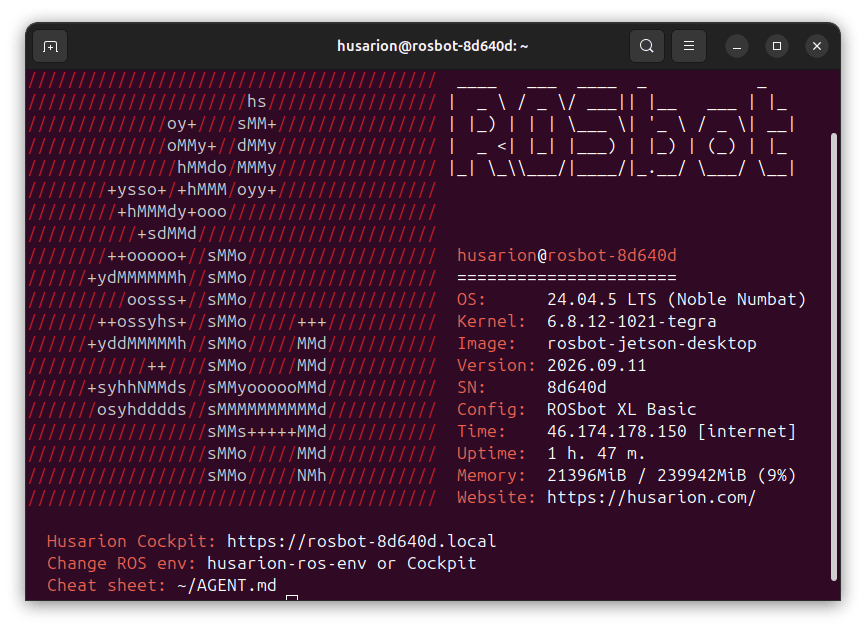Click the SN value 8d640d
The width and height of the screenshot is (866, 629).
click(x=577, y=387)
